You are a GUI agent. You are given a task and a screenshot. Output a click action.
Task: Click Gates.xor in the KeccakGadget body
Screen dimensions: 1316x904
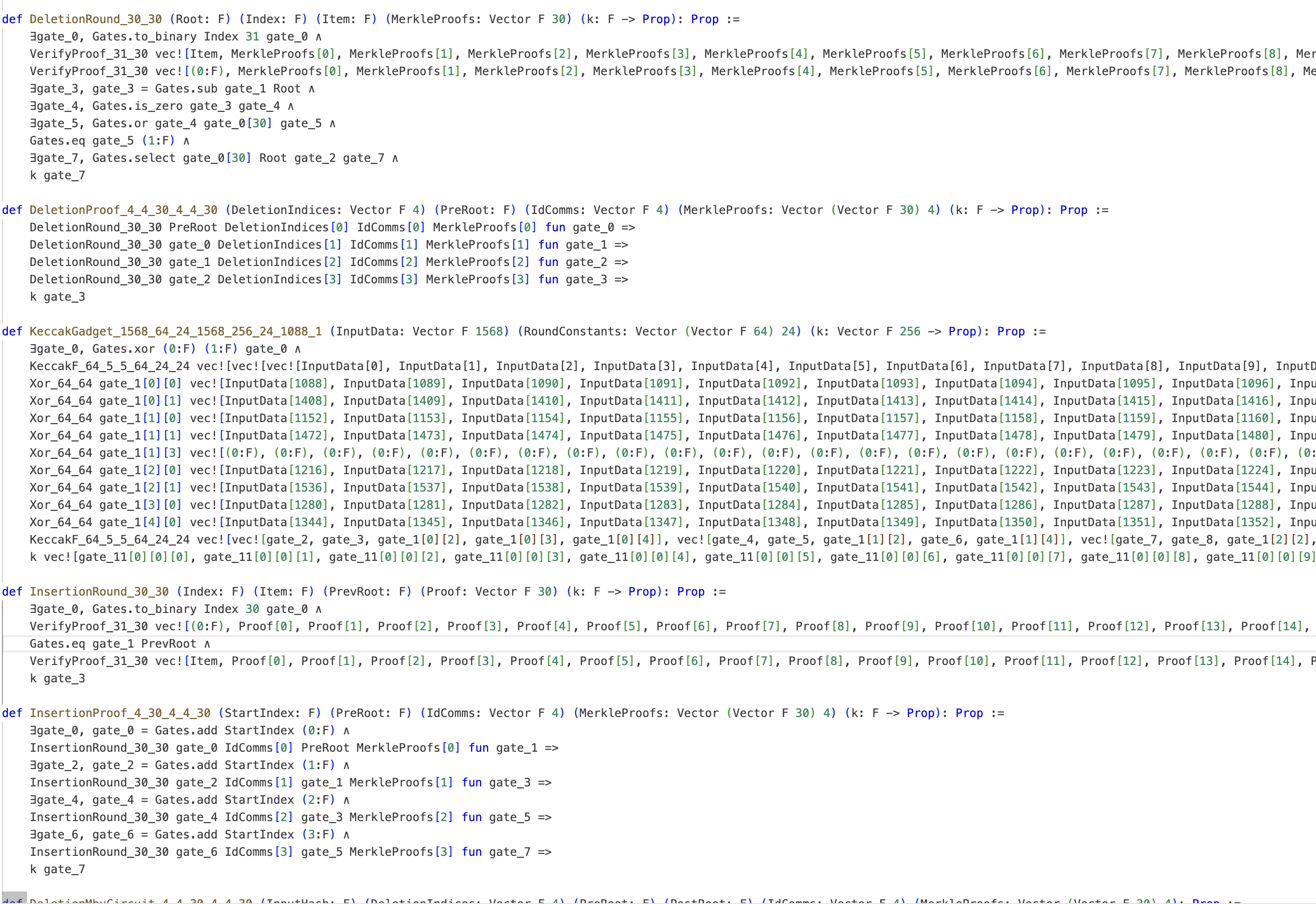123,349
